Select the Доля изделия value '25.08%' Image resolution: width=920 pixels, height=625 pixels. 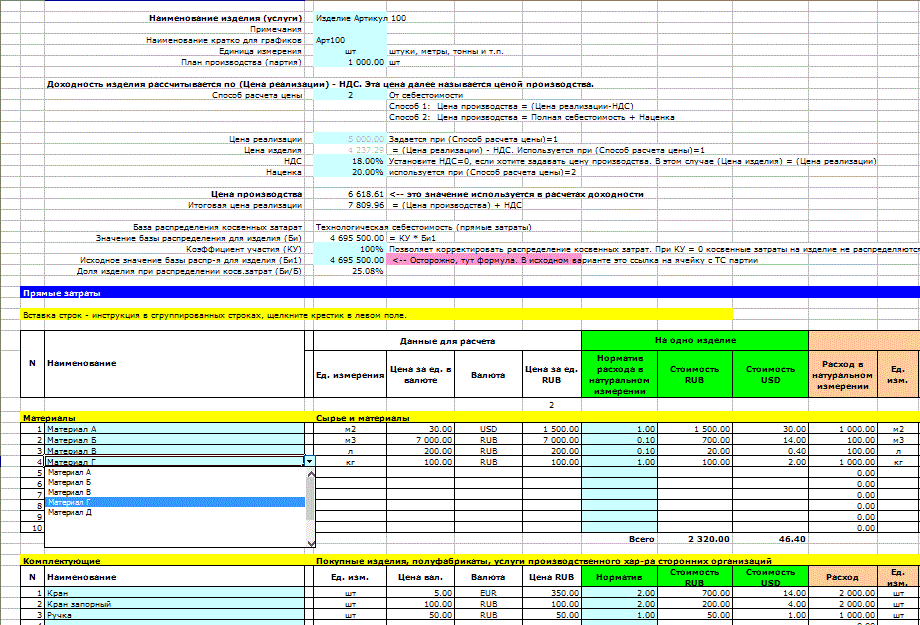click(350, 271)
